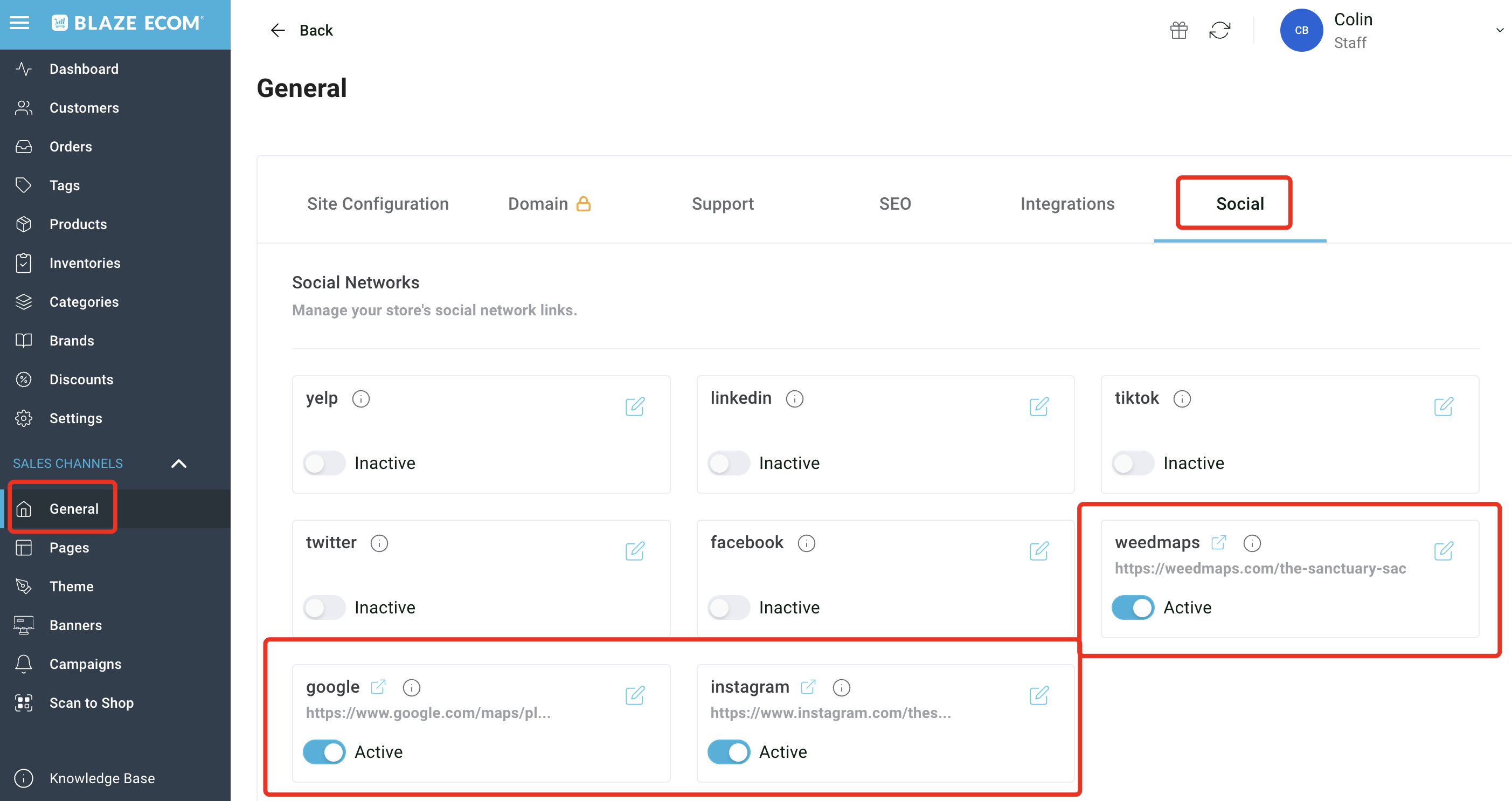The width and height of the screenshot is (1512, 801).
Task: Enable the linkedin toggle
Action: [x=729, y=464]
